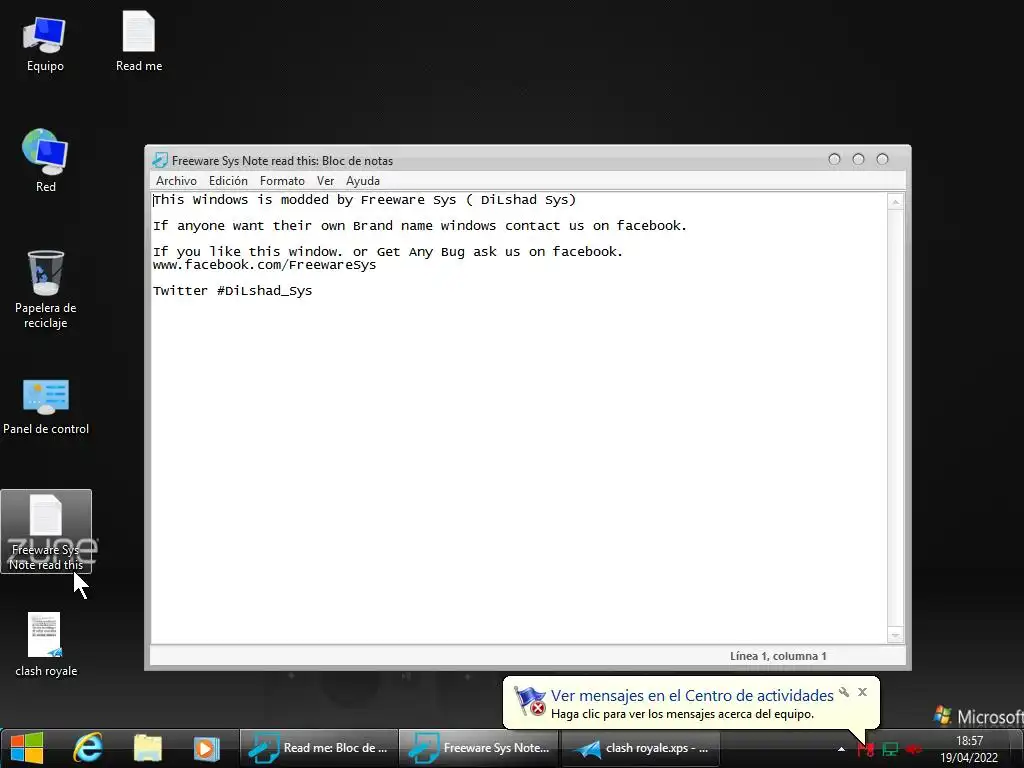This screenshot has width=1024, height=768.
Task: Click the flag with red X balloon icon
Action: pyautogui.click(x=530, y=701)
